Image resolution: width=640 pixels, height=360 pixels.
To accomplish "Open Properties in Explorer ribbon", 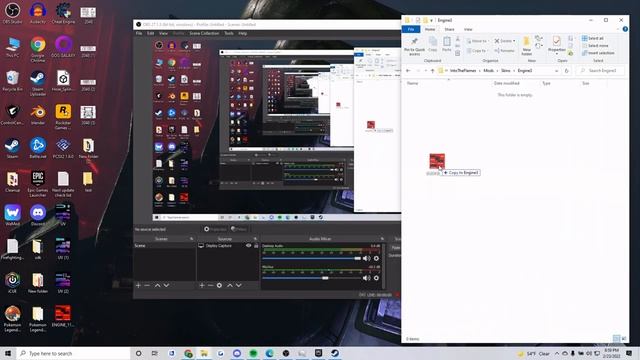I will pyautogui.click(x=556, y=45).
